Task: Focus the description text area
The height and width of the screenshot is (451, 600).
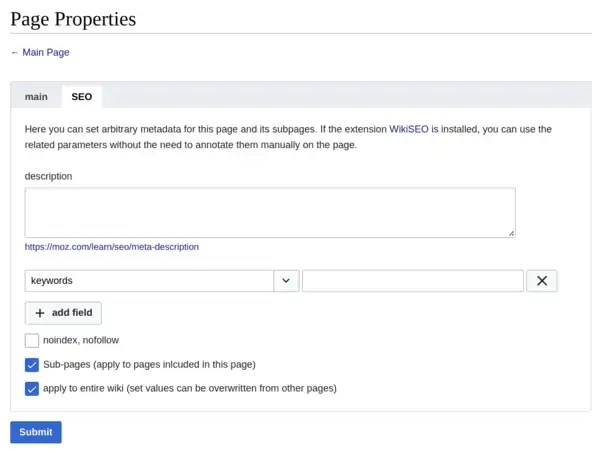Action: [270, 212]
